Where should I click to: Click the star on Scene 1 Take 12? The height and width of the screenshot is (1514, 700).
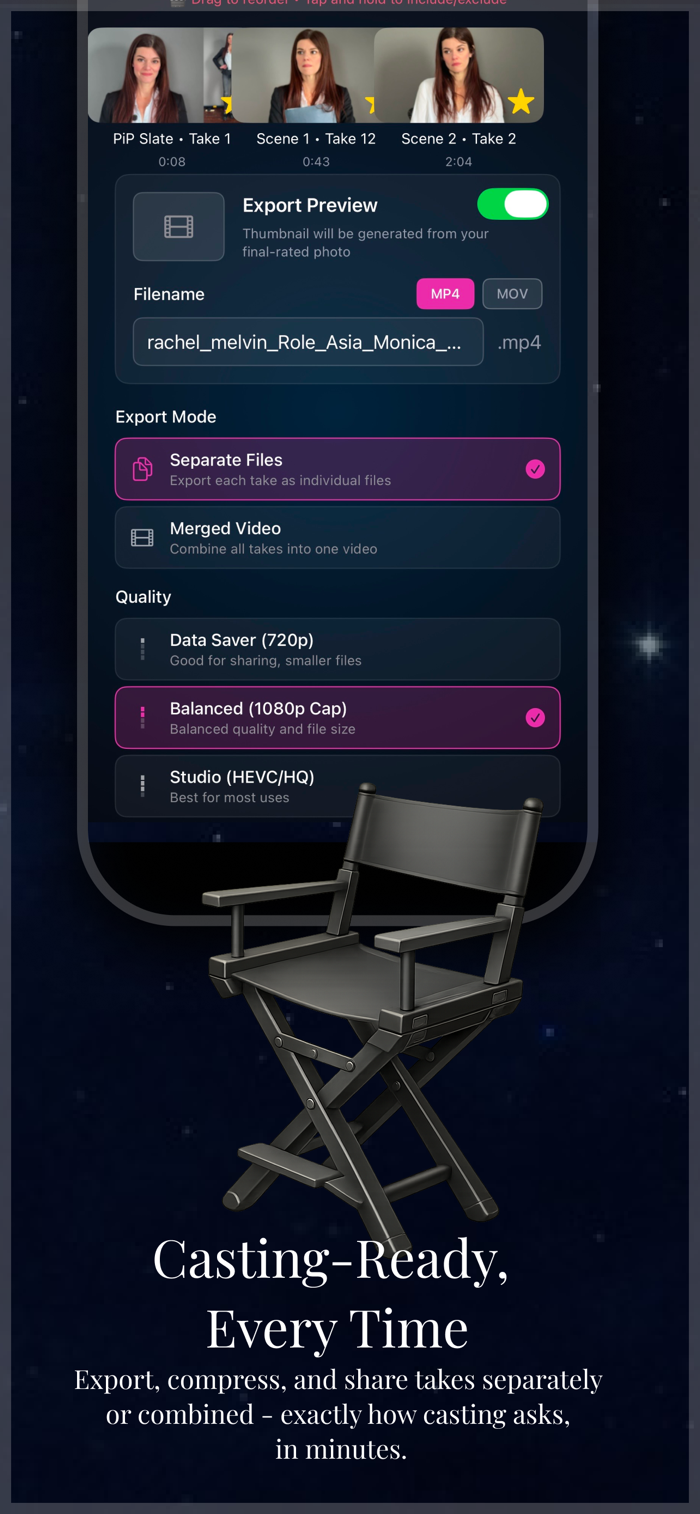[x=370, y=104]
